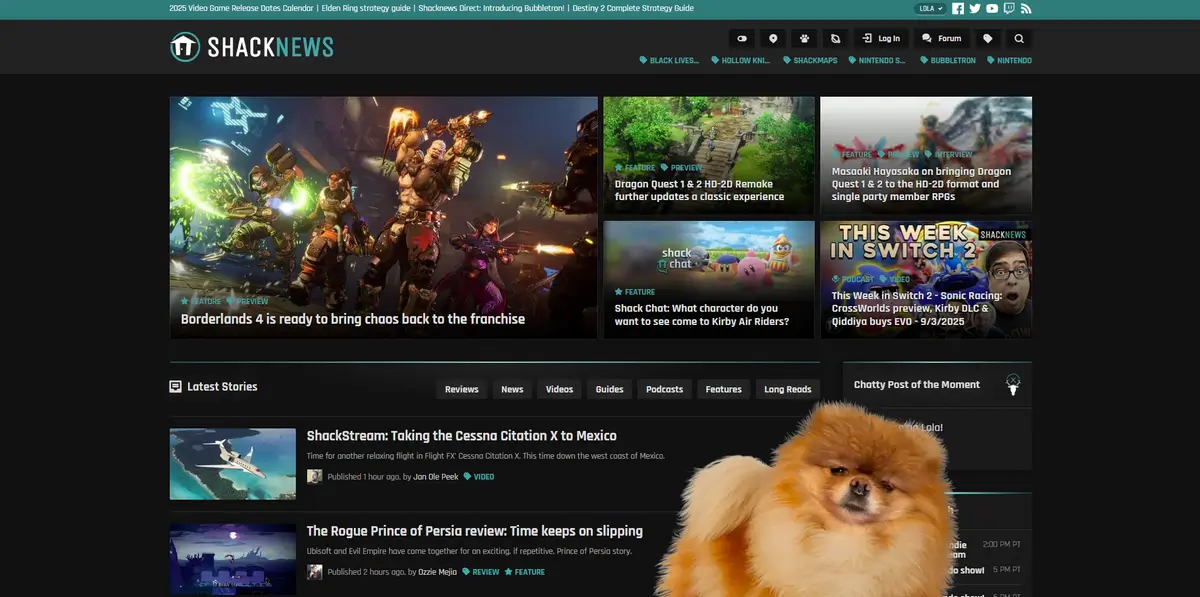
Task: Open the HOLLOW KNI... tag link
Action: coord(741,61)
